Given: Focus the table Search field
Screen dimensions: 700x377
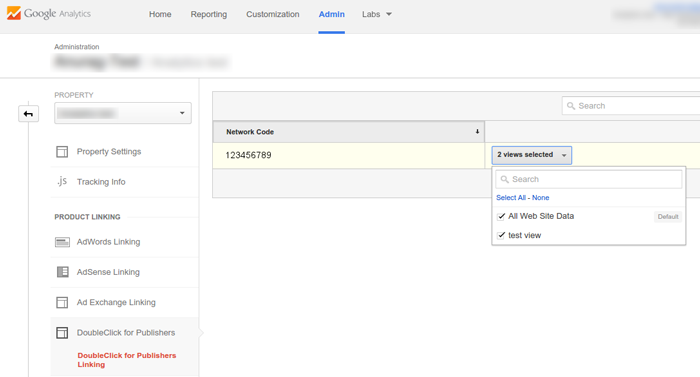Looking at the screenshot, I should pyautogui.click(x=631, y=106).
